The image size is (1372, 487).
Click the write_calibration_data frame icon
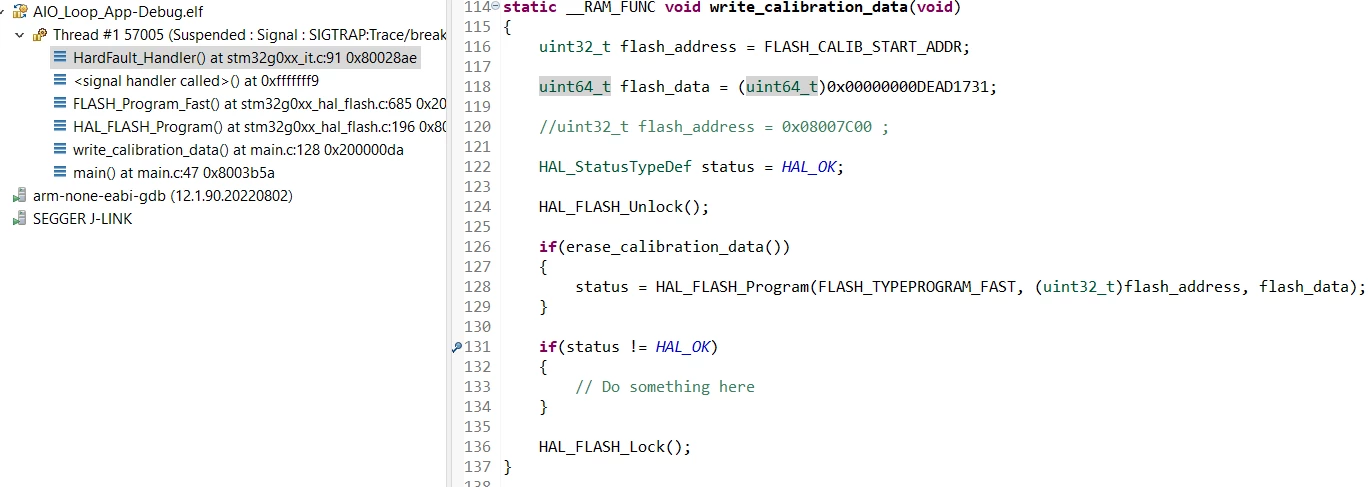tap(60, 150)
